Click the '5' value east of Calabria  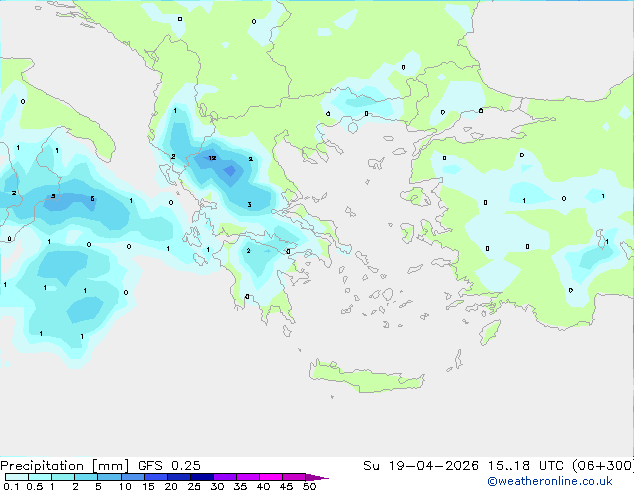(x=92, y=199)
